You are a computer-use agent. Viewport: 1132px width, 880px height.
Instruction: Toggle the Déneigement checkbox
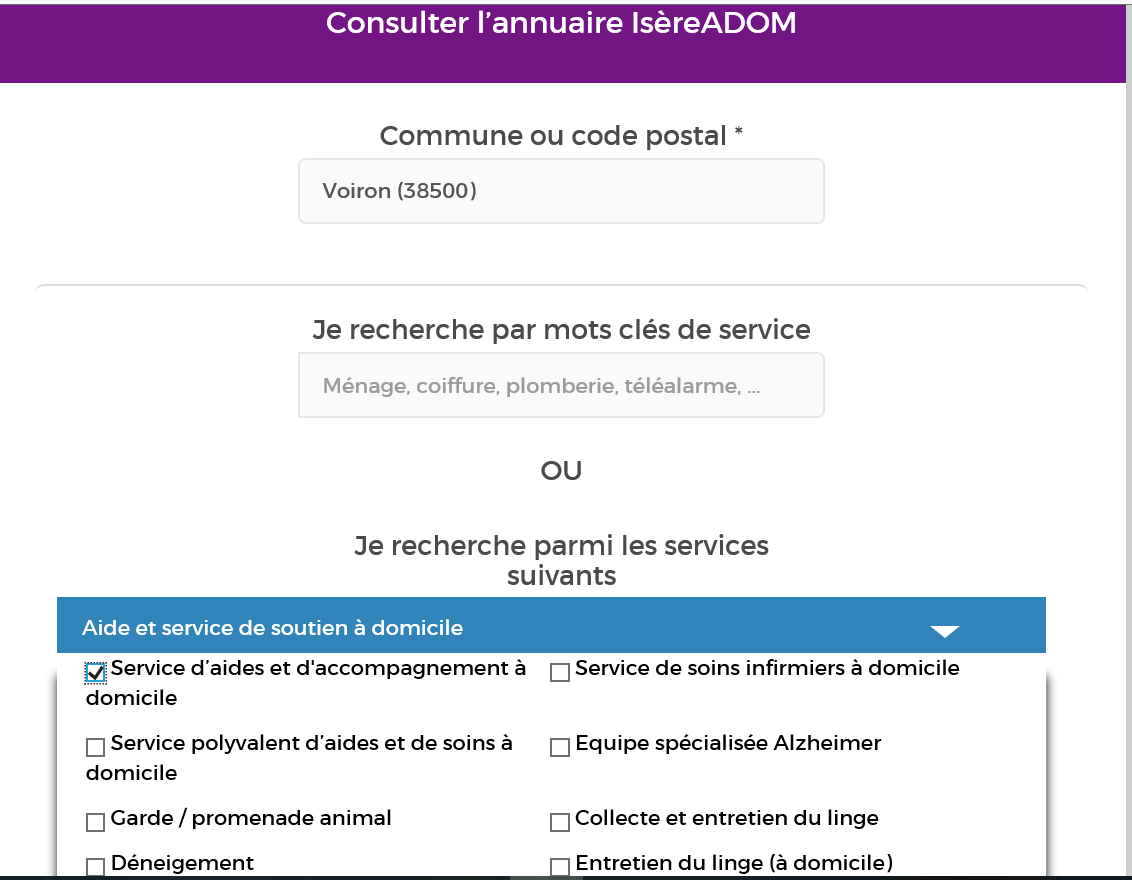point(95,866)
